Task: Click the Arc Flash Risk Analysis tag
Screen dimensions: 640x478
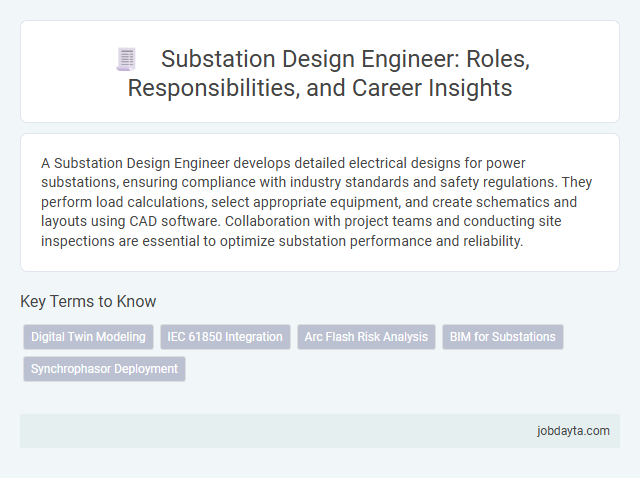Action: pos(366,337)
